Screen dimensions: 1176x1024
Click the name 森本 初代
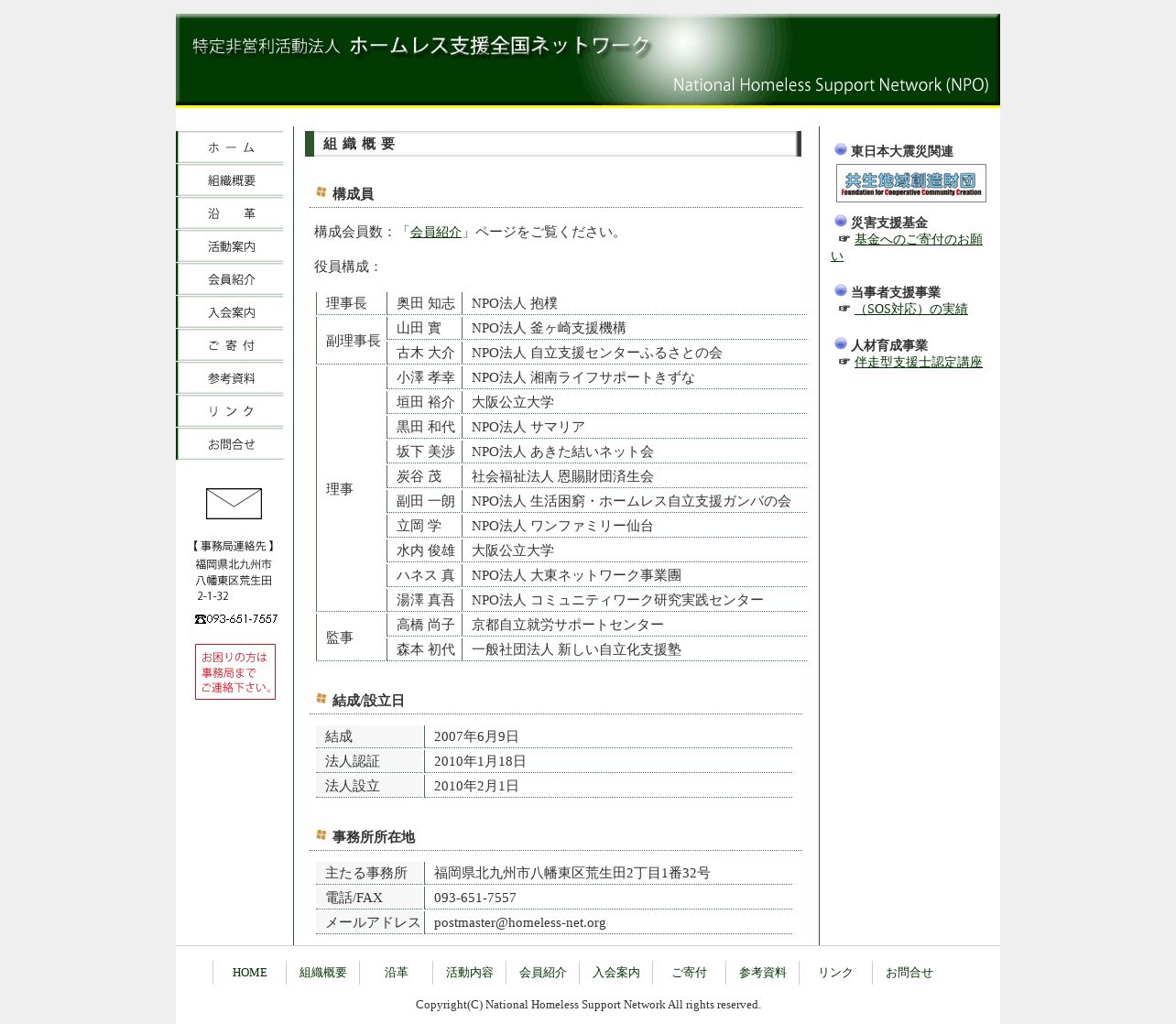[426, 649]
